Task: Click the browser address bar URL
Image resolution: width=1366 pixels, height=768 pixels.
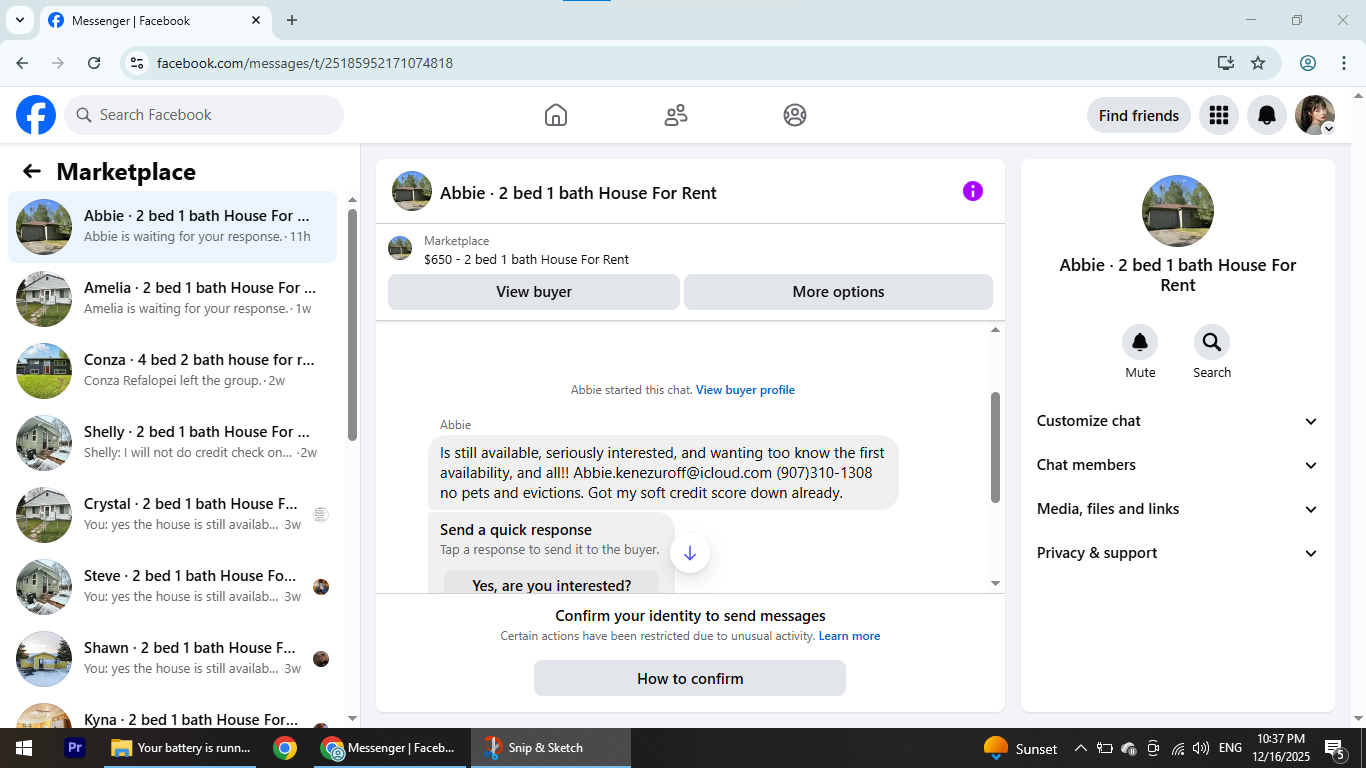Action: pyautogui.click(x=305, y=63)
